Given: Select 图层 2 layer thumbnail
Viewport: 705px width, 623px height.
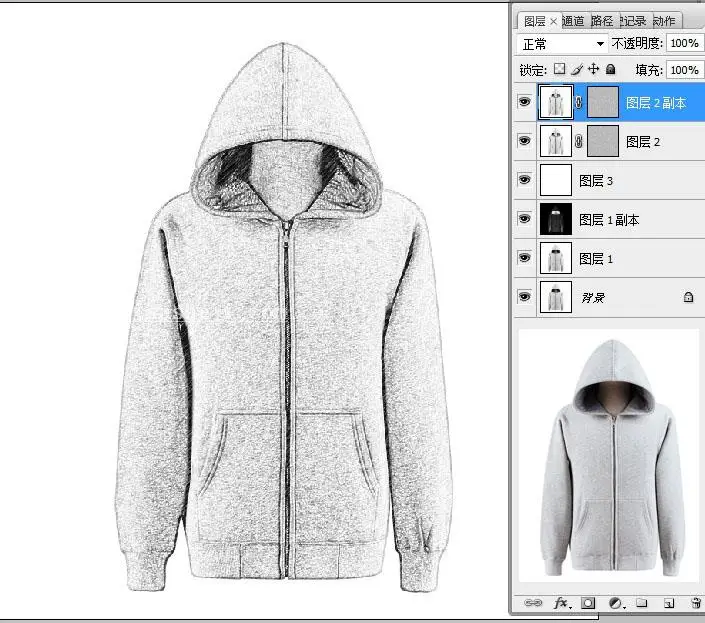Looking at the screenshot, I should (556, 141).
